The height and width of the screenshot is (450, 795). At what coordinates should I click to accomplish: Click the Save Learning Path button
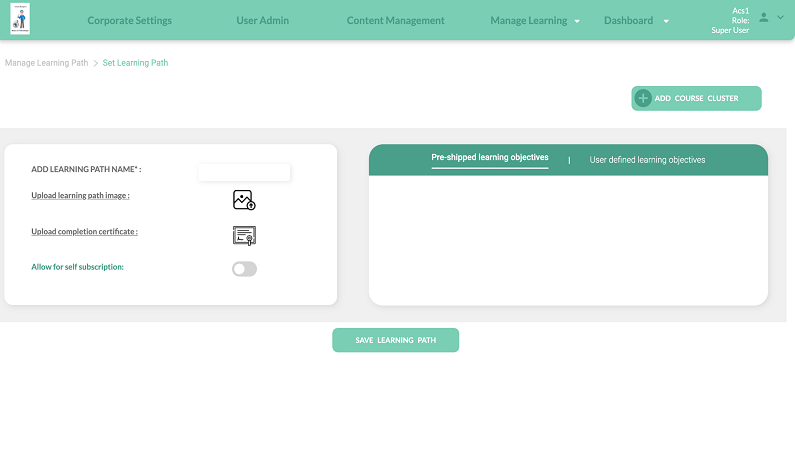[395, 340]
